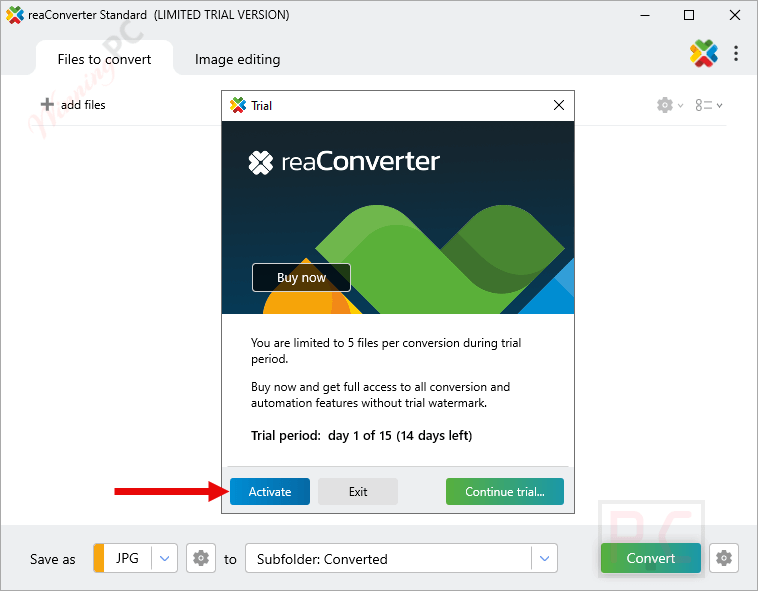The width and height of the screenshot is (758, 591).
Task: Open the Image editing tab
Action: [237, 59]
